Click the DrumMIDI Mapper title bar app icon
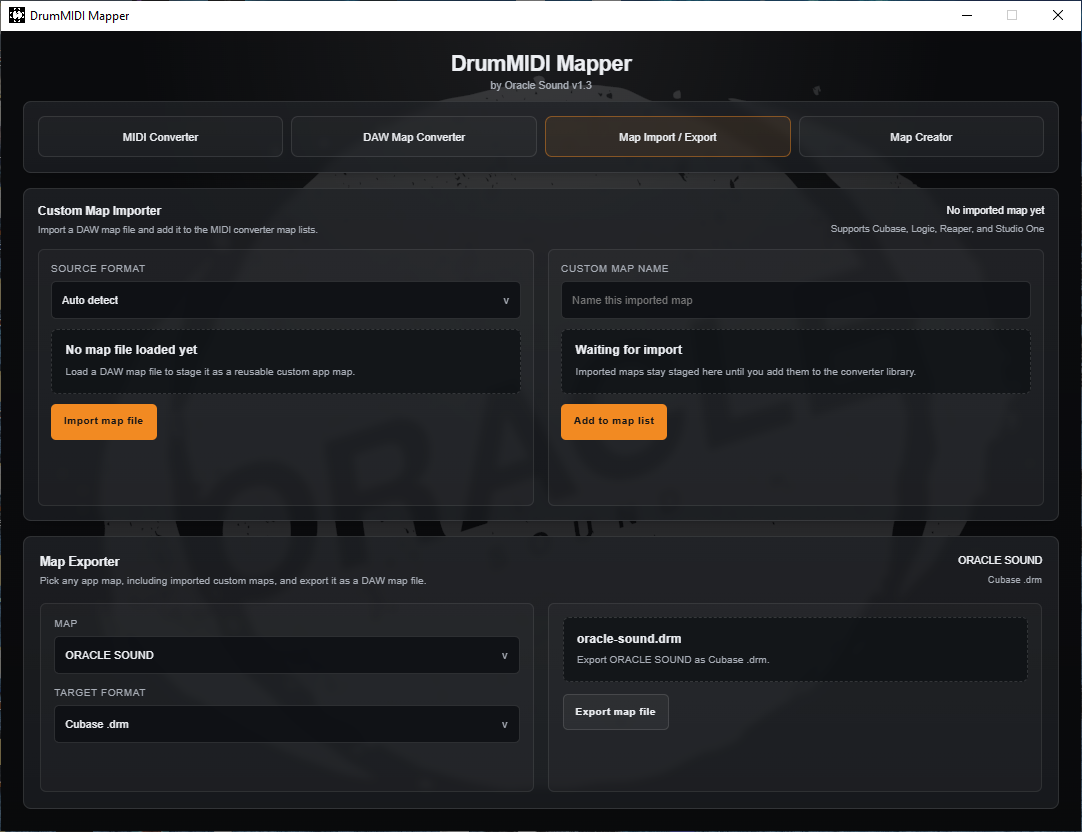Image resolution: width=1082 pixels, height=832 pixels. coord(16,15)
